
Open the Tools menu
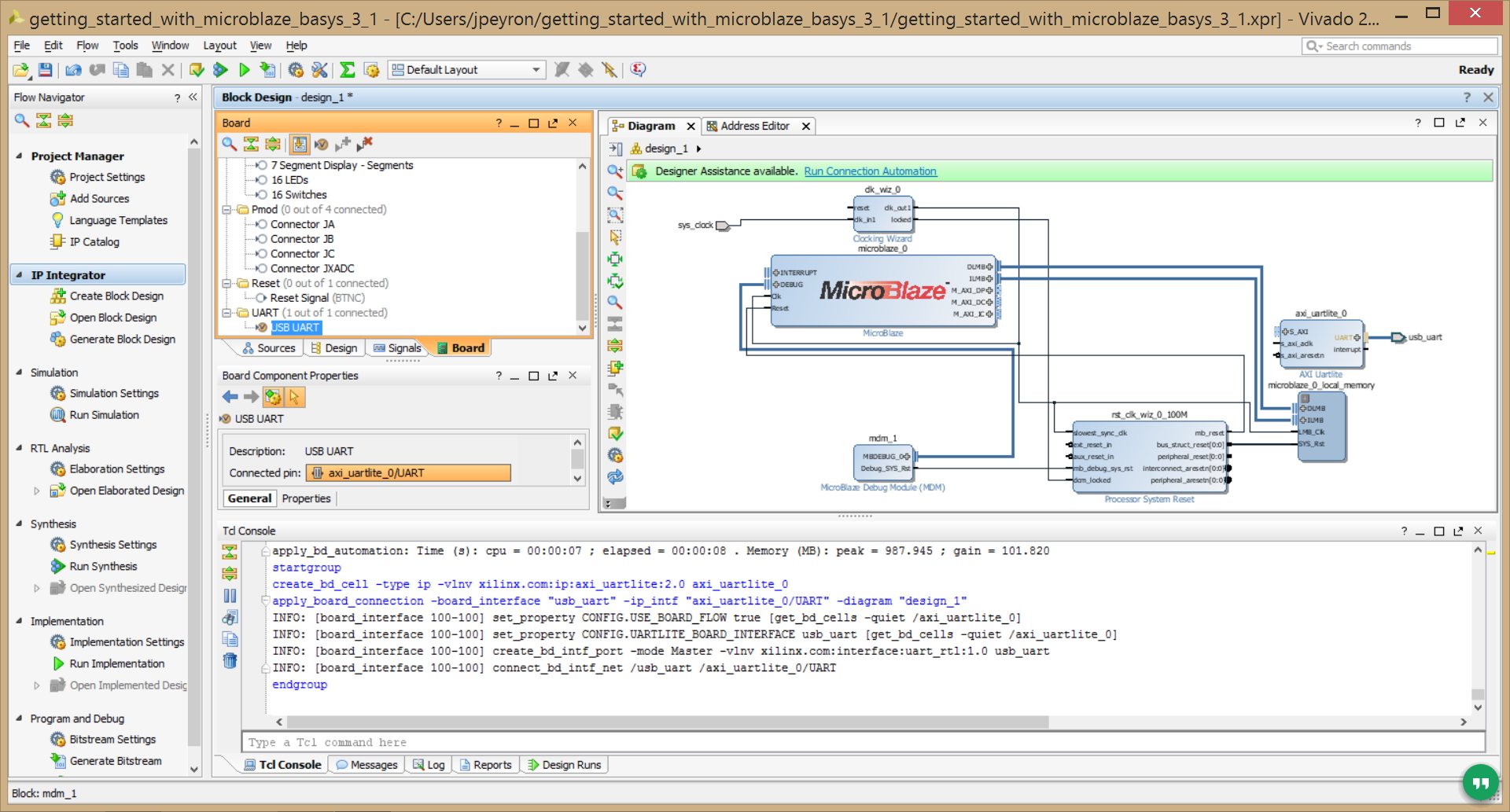point(125,46)
